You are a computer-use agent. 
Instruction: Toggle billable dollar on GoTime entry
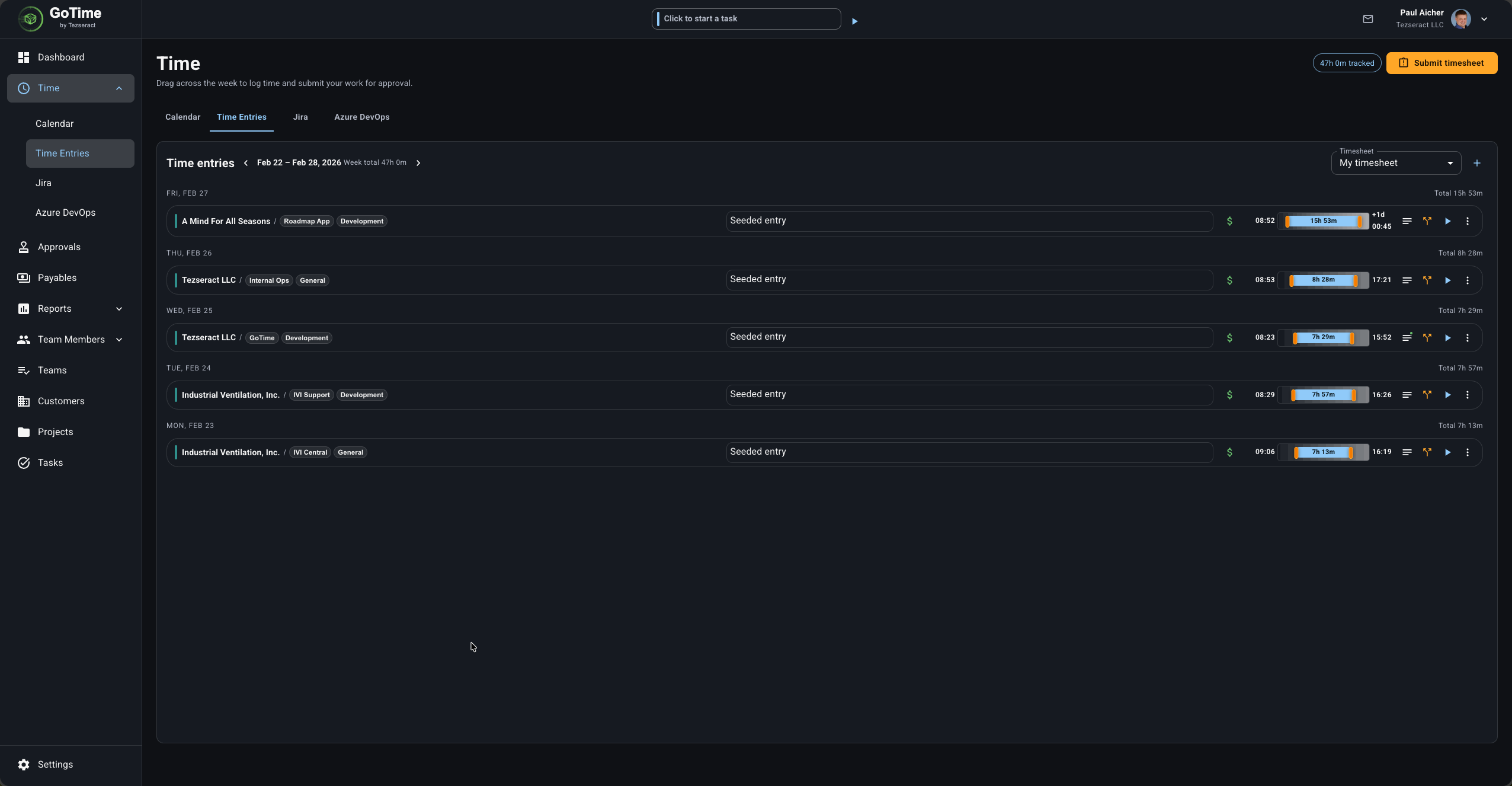pos(1229,338)
